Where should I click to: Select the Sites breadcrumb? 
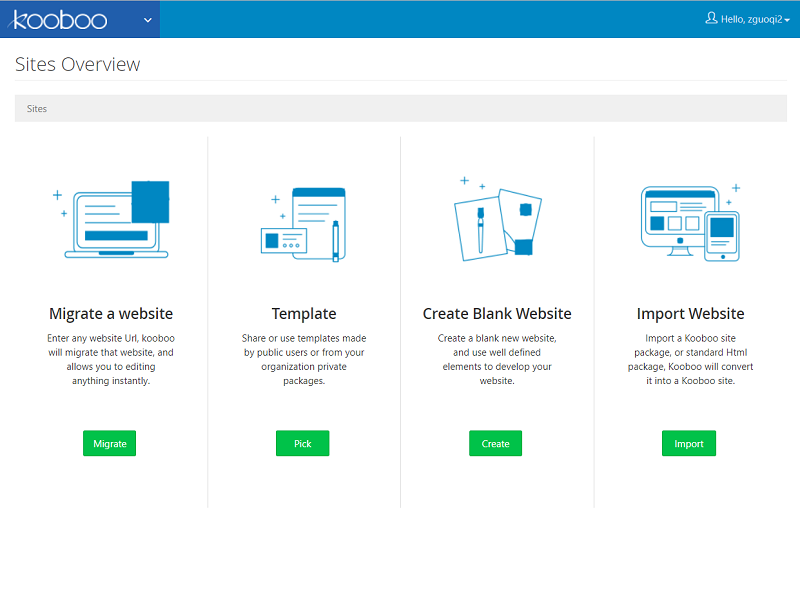tap(37, 109)
